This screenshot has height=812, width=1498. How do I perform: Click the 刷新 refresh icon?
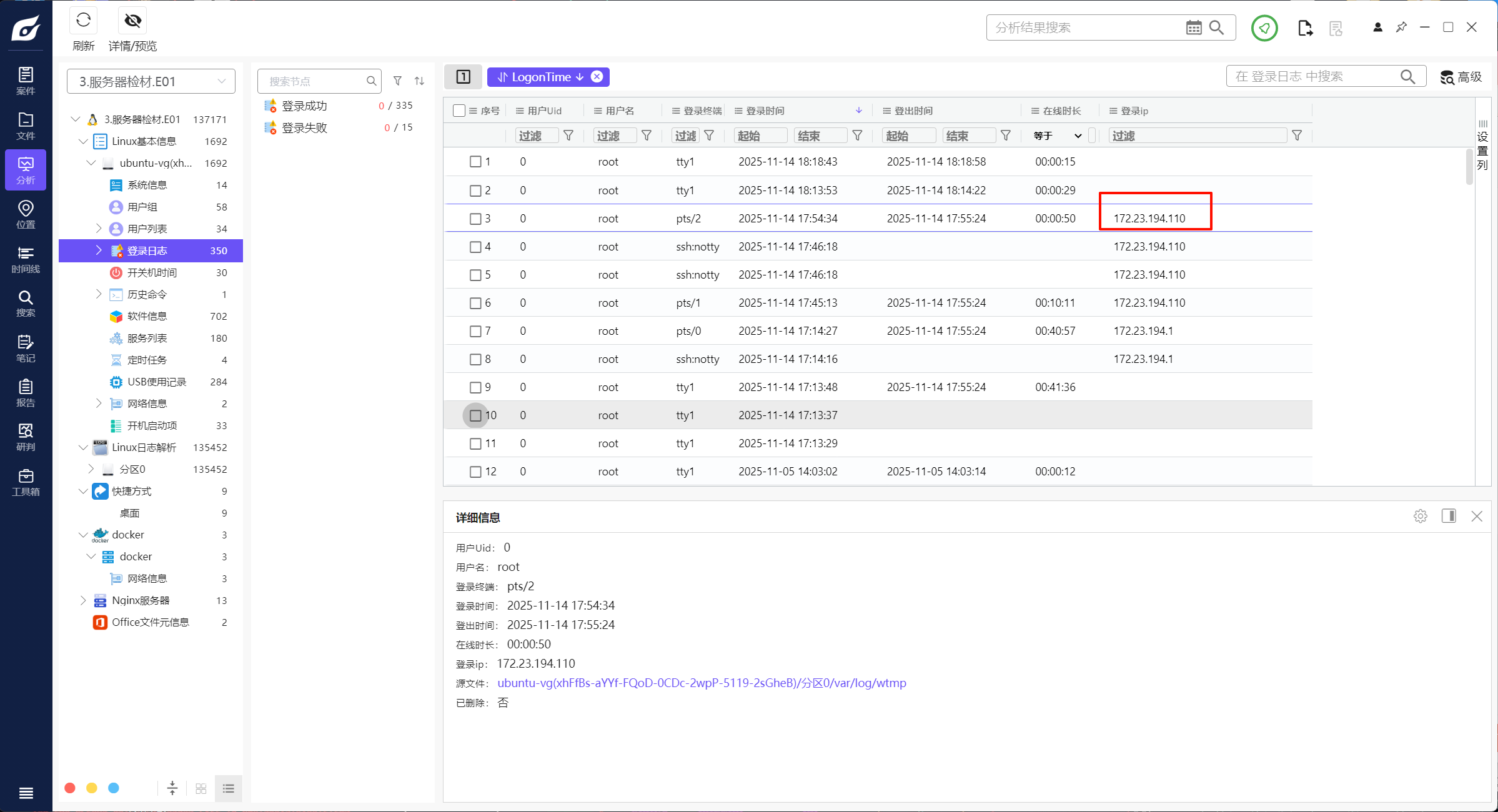[83, 21]
